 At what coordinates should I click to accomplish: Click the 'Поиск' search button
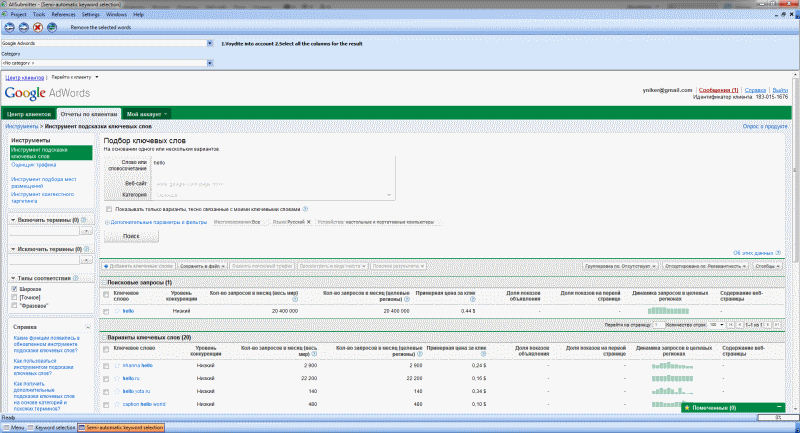(132, 236)
